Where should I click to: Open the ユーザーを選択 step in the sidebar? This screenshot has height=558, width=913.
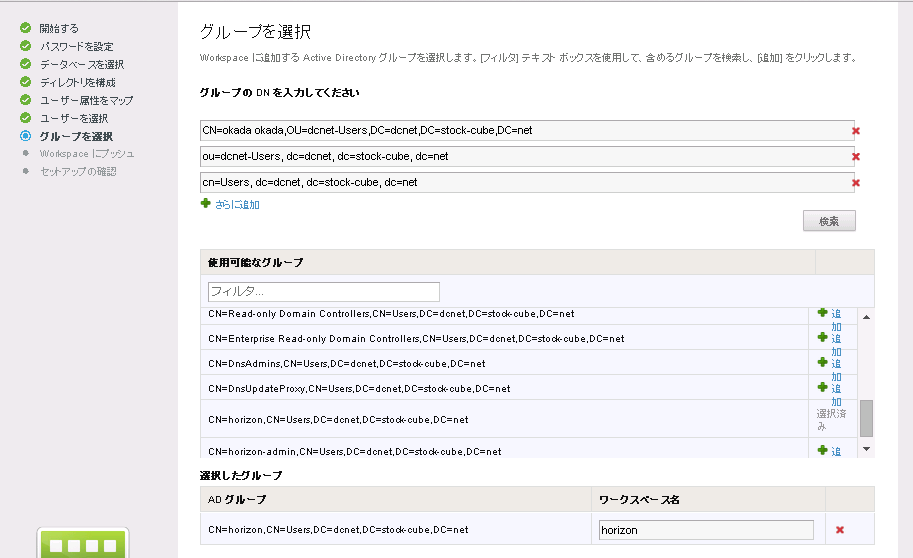(73, 118)
